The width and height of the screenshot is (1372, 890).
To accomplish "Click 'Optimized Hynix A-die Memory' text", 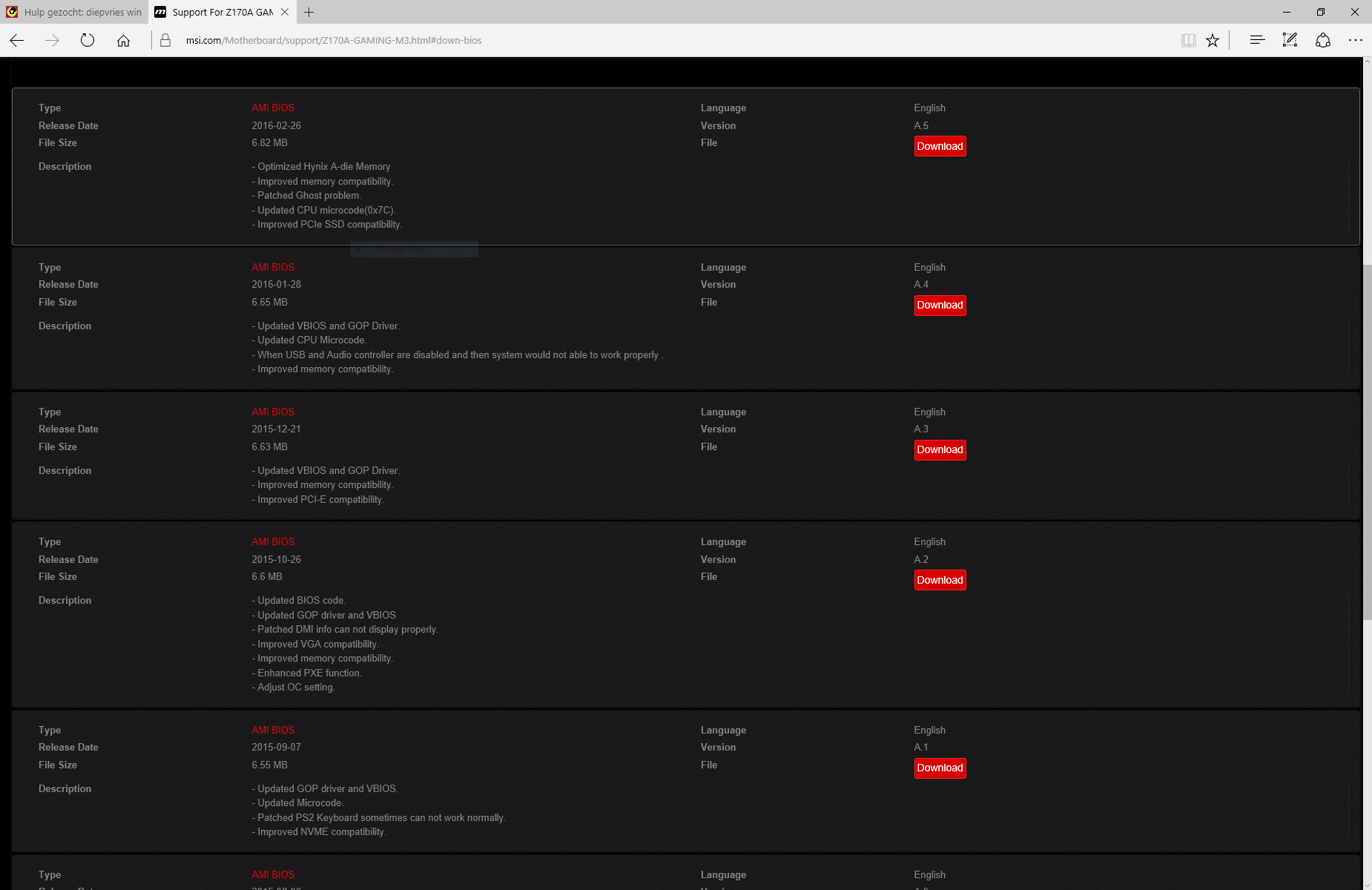I will click(x=321, y=166).
